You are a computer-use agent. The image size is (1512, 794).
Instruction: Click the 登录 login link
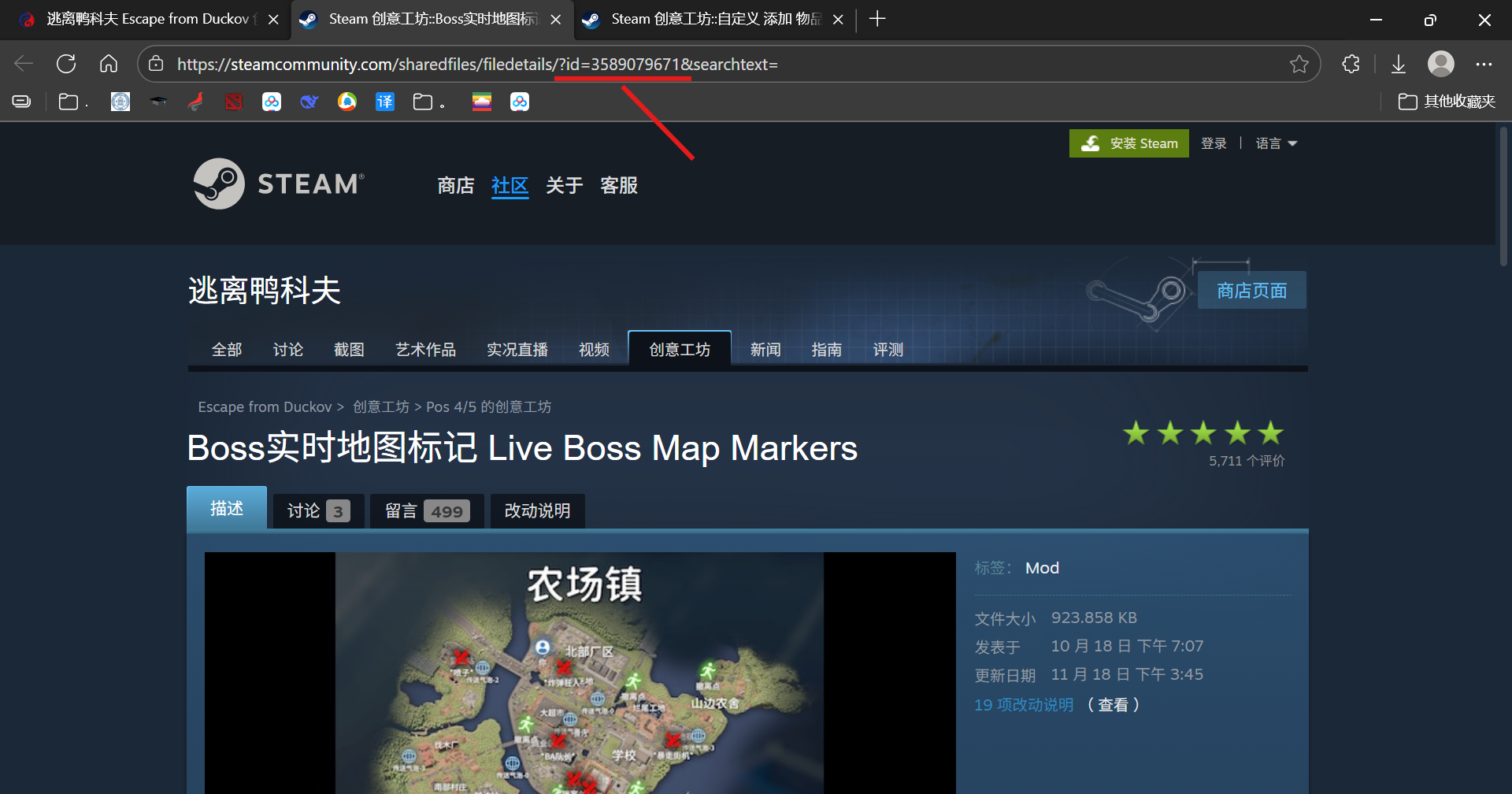(x=1214, y=143)
